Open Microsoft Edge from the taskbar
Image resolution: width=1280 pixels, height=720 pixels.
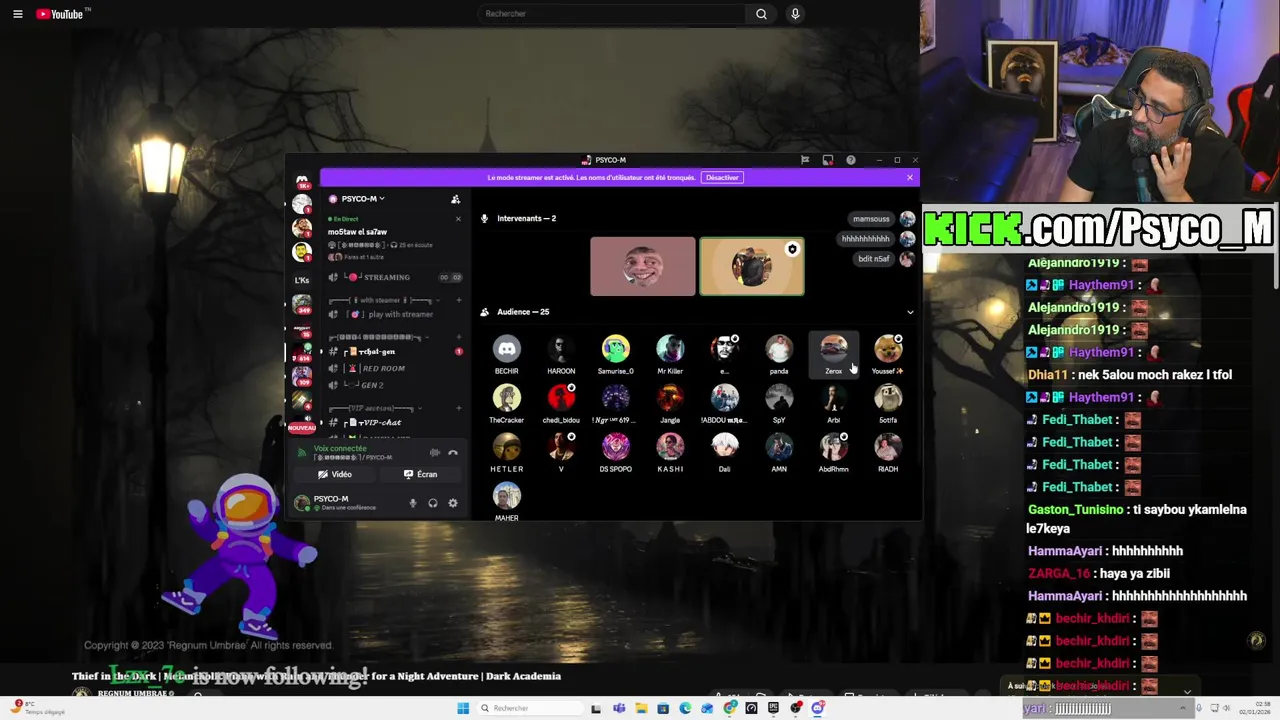point(685,708)
